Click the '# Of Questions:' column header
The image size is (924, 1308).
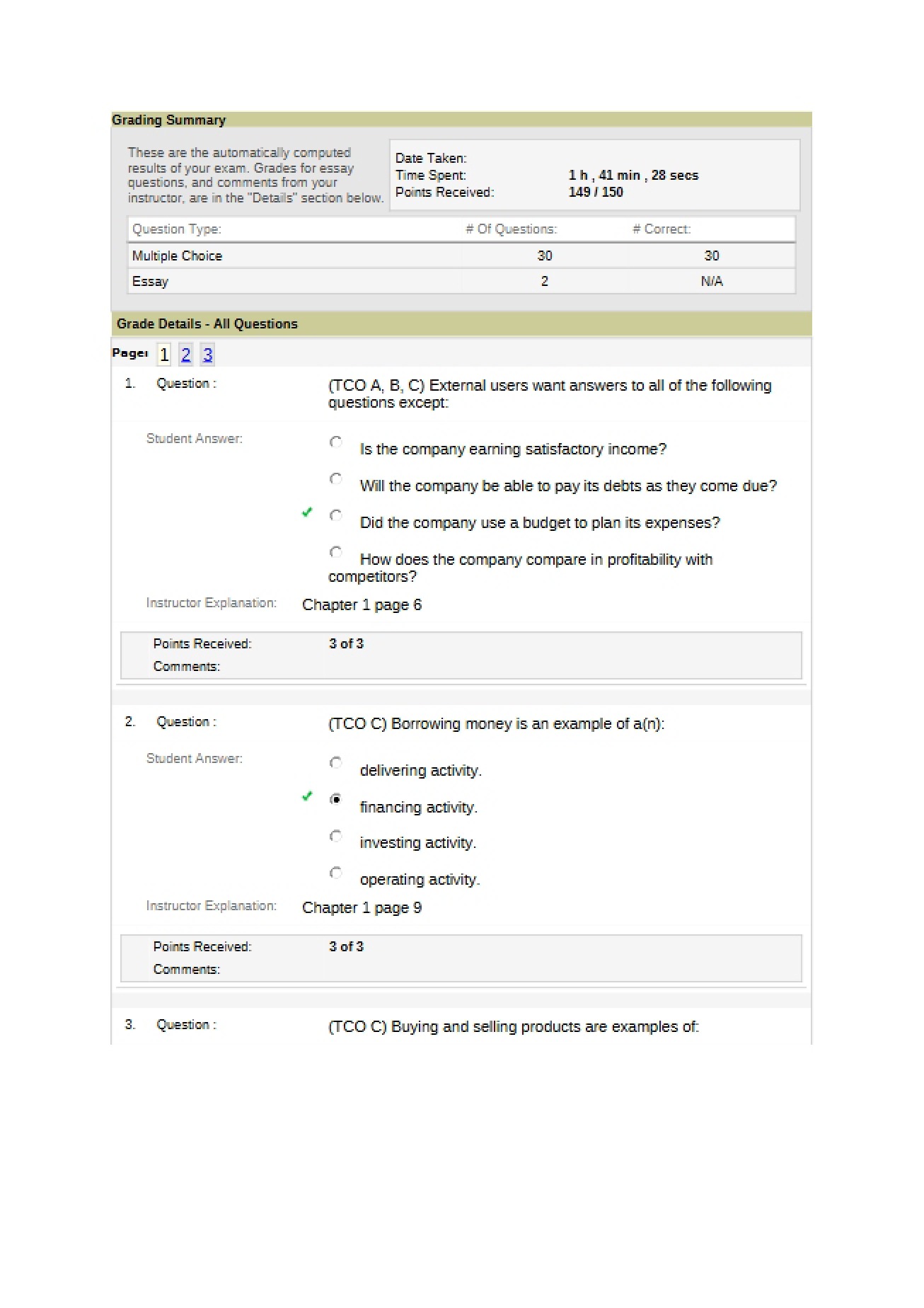512,229
